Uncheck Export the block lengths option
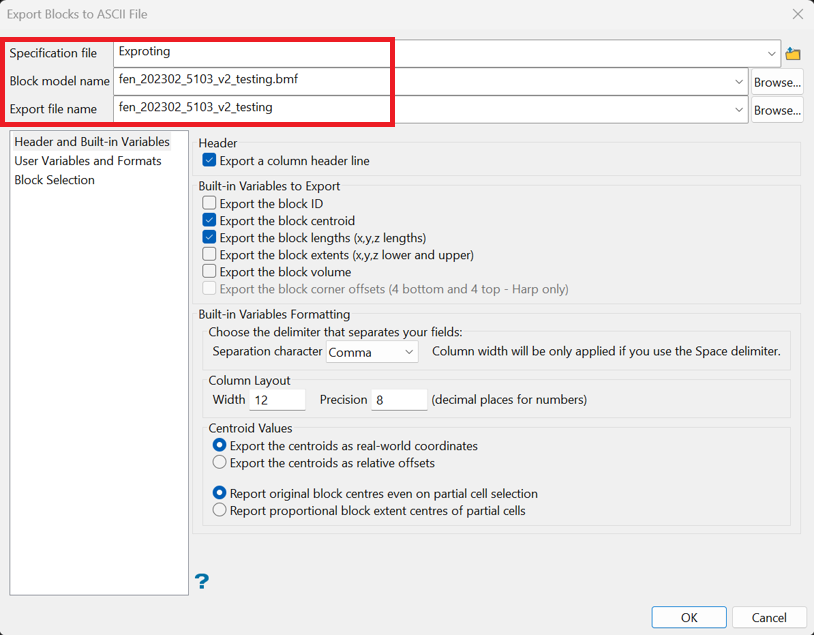Screen dimensions: 814x635 pos(208,237)
